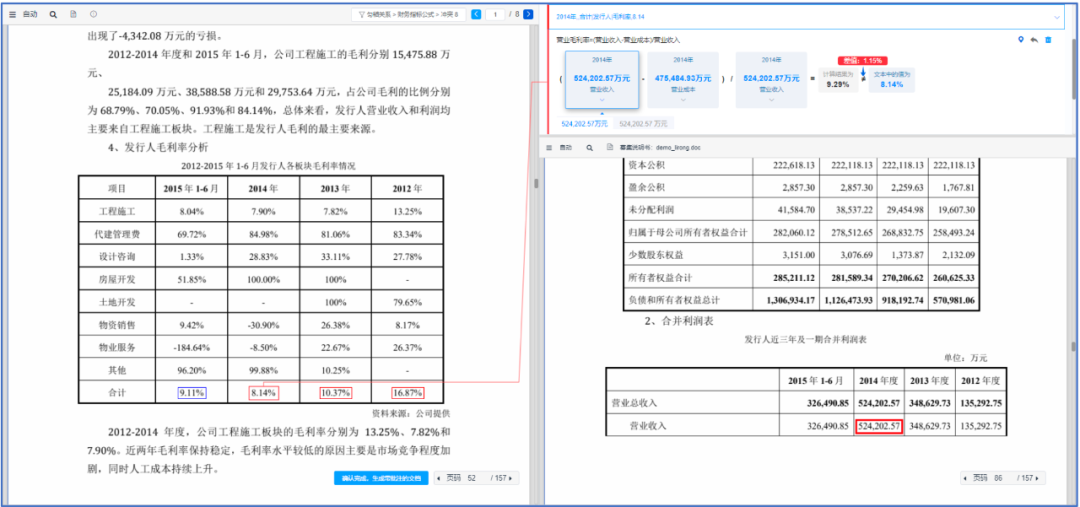1080x507 pixels.
Task: Click the 自动 zoom mode in right toolbar
Action: click(x=565, y=147)
